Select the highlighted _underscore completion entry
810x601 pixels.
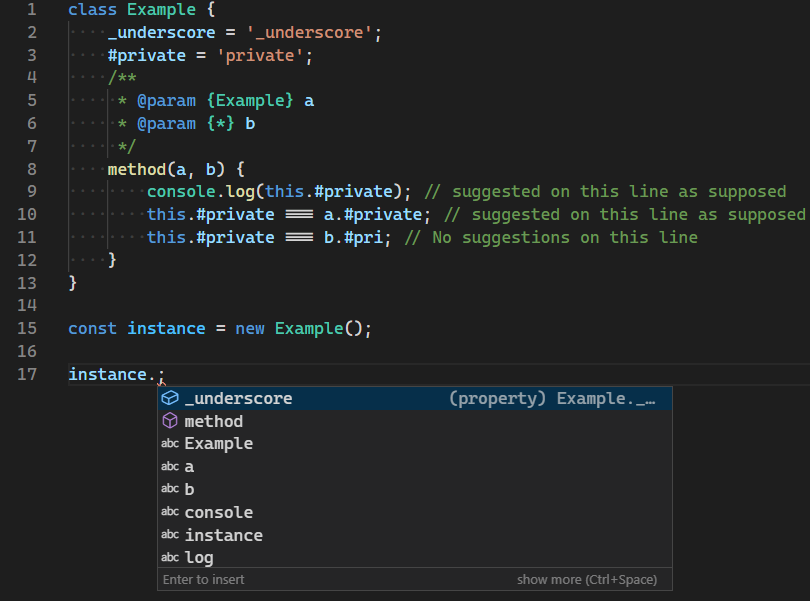[x=239, y=398]
